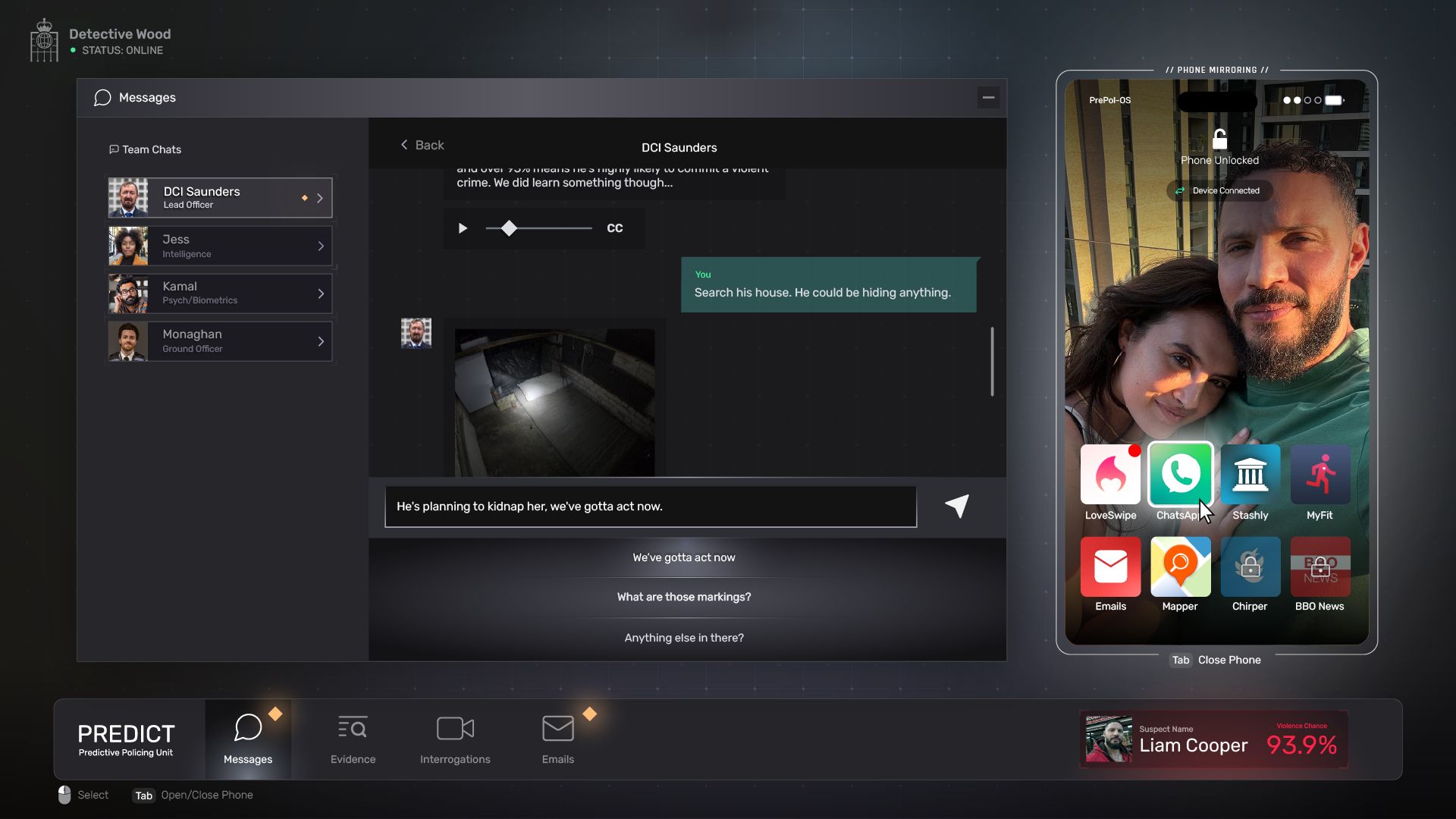The image size is (1456, 819).
Task: Play the voice message audio
Action: [463, 228]
